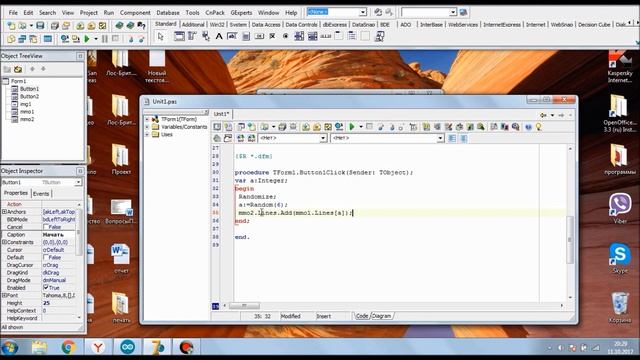Select img1 in Object TreeView
The height and width of the screenshot is (360, 640).
26,104
